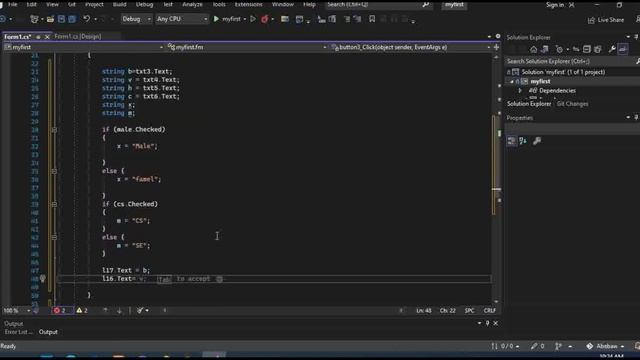Save all files with the double-disk icon
This screenshot has height=360, width=640.
pos(72,19)
